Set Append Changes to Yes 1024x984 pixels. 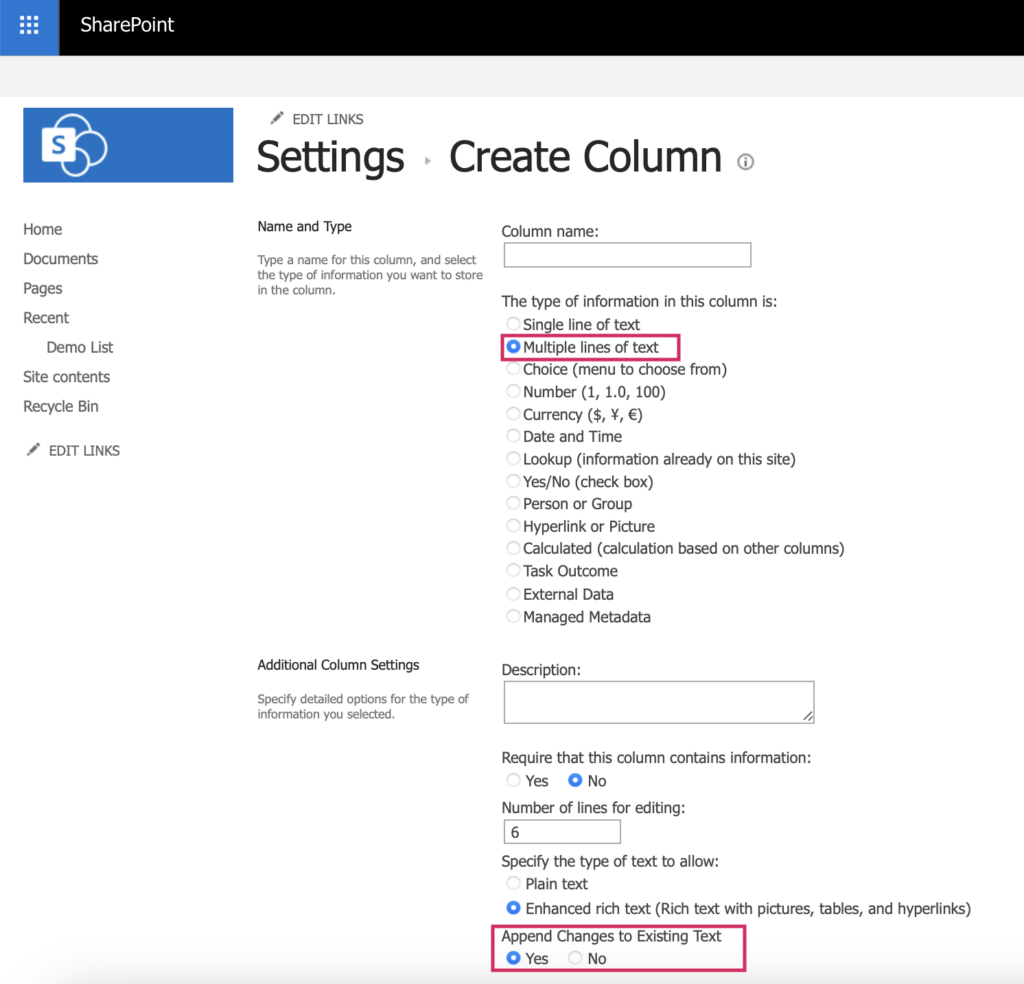(x=513, y=957)
